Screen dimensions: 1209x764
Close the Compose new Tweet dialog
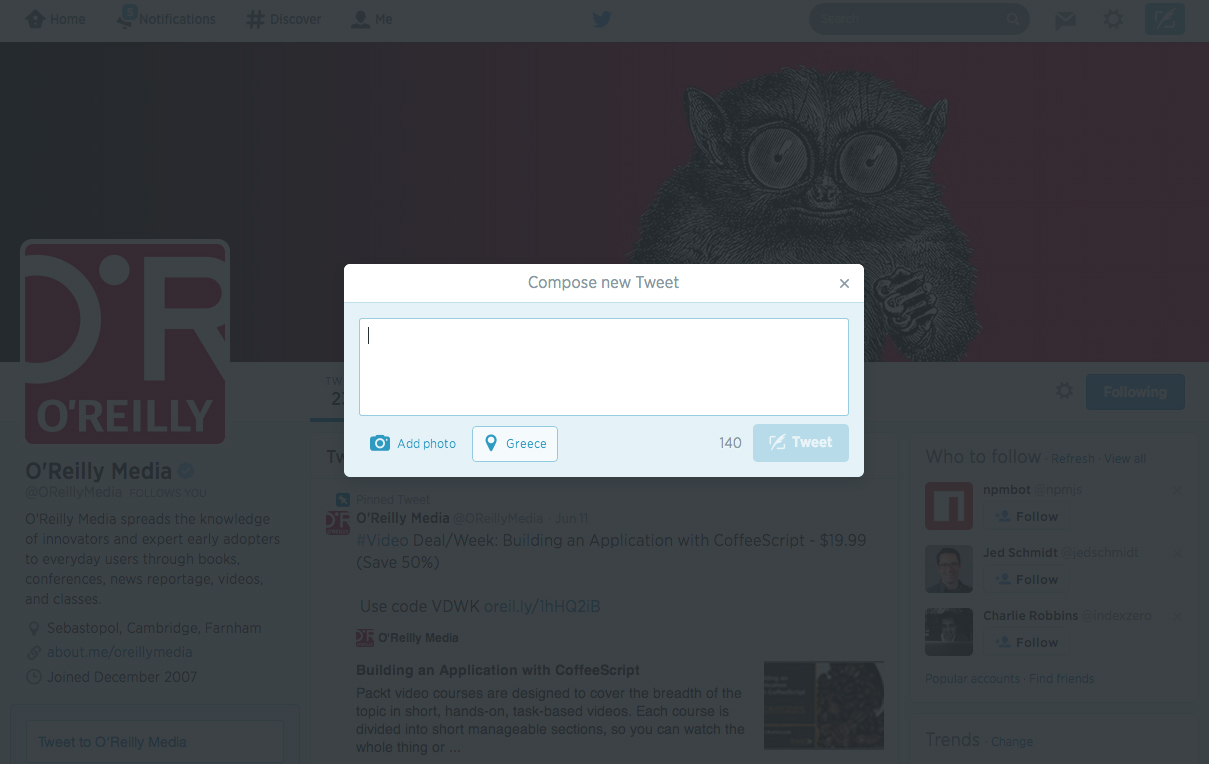click(x=844, y=284)
